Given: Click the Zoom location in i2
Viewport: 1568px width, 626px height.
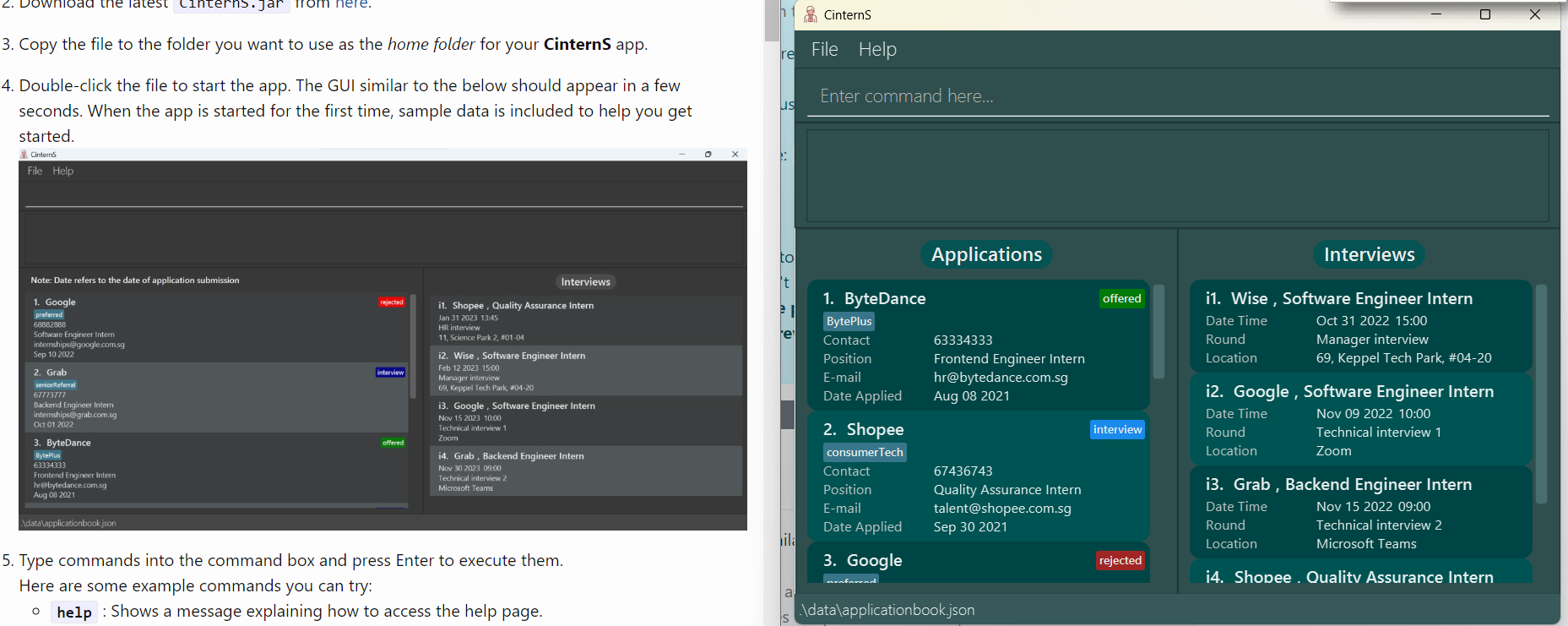Looking at the screenshot, I should [x=1333, y=451].
